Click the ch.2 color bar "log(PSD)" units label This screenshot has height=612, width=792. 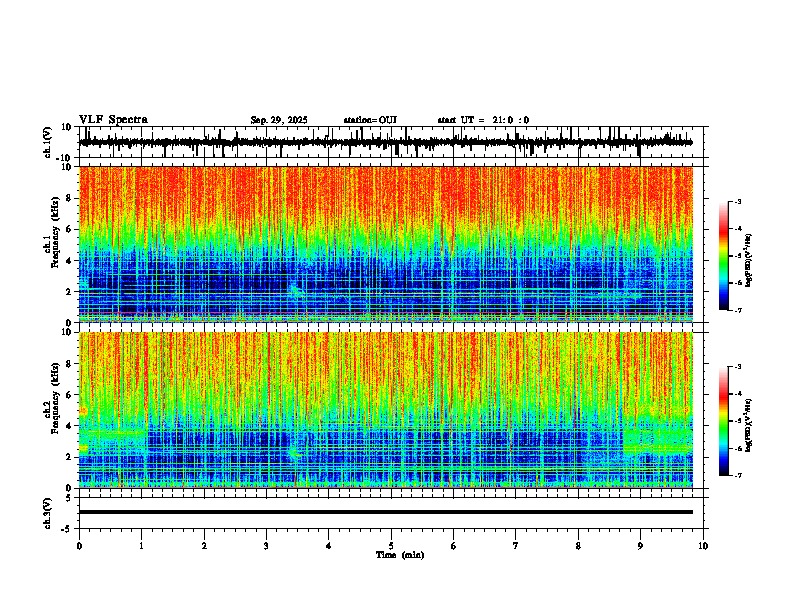tap(749, 425)
